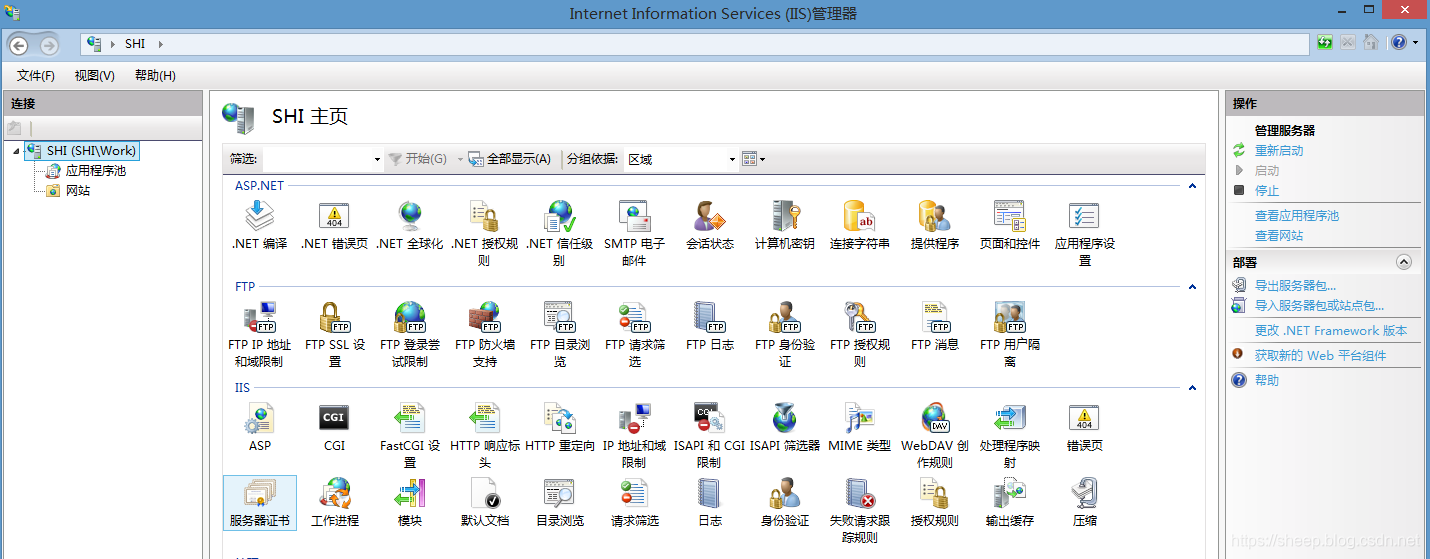Open the WebDAV 创作规则 feature
Viewport: 1430px width, 559px height.
click(935, 435)
